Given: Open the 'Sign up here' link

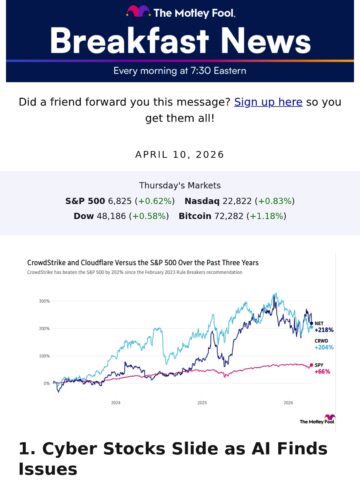Looking at the screenshot, I should [268, 102].
